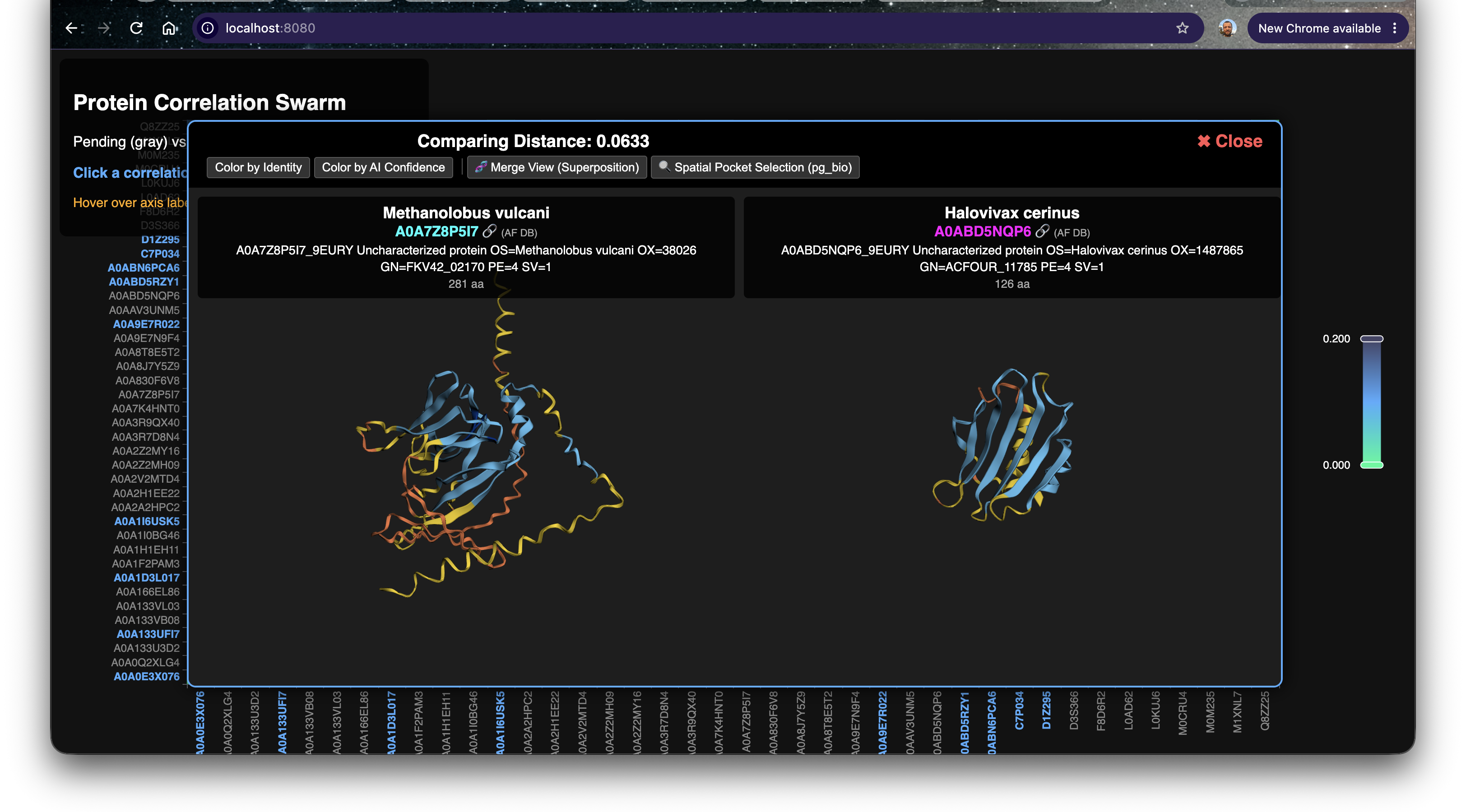Click y-axis label A0A9E7R022

(x=146, y=324)
